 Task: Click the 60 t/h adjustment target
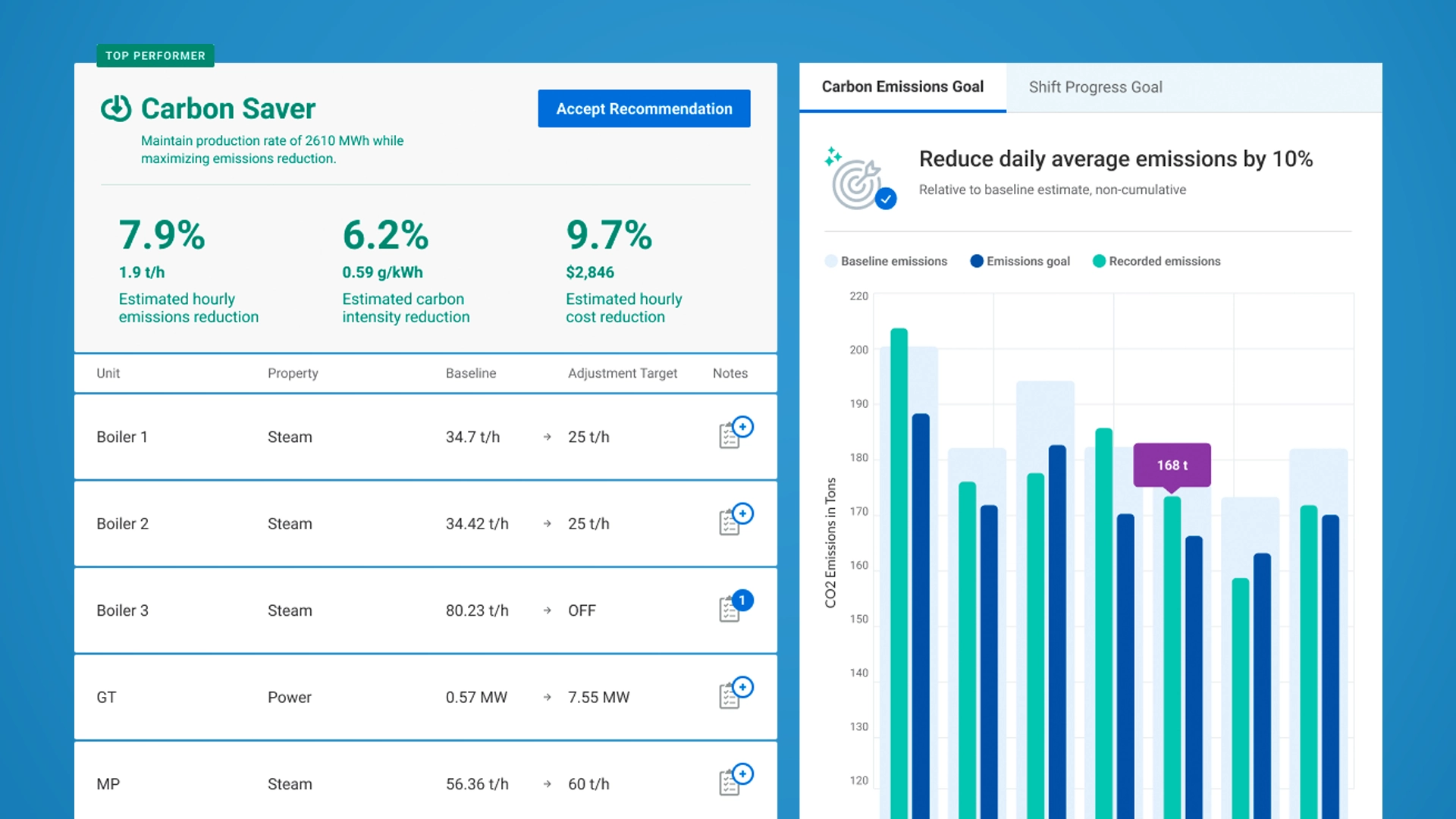(588, 784)
